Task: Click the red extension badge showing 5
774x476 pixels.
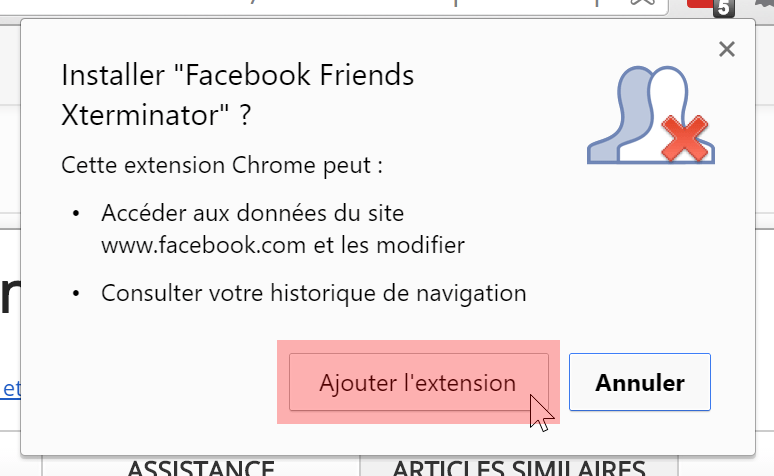Action: 711,7
